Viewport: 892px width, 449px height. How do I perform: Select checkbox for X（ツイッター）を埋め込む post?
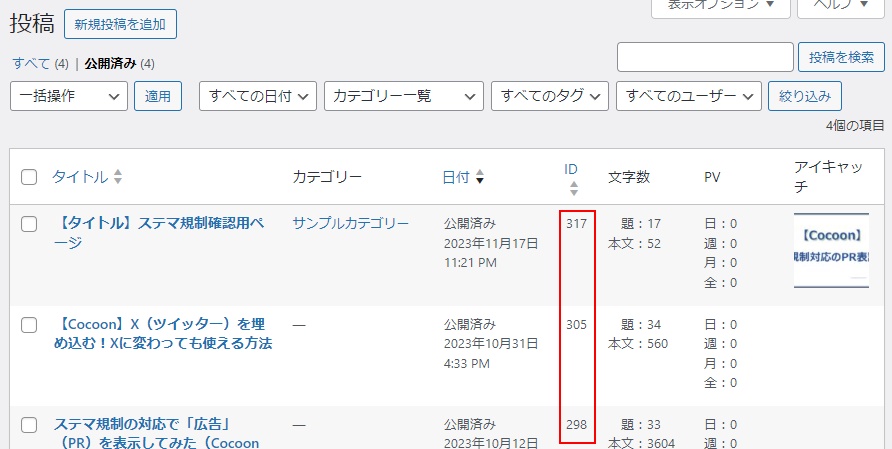pyautogui.click(x=29, y=325)
